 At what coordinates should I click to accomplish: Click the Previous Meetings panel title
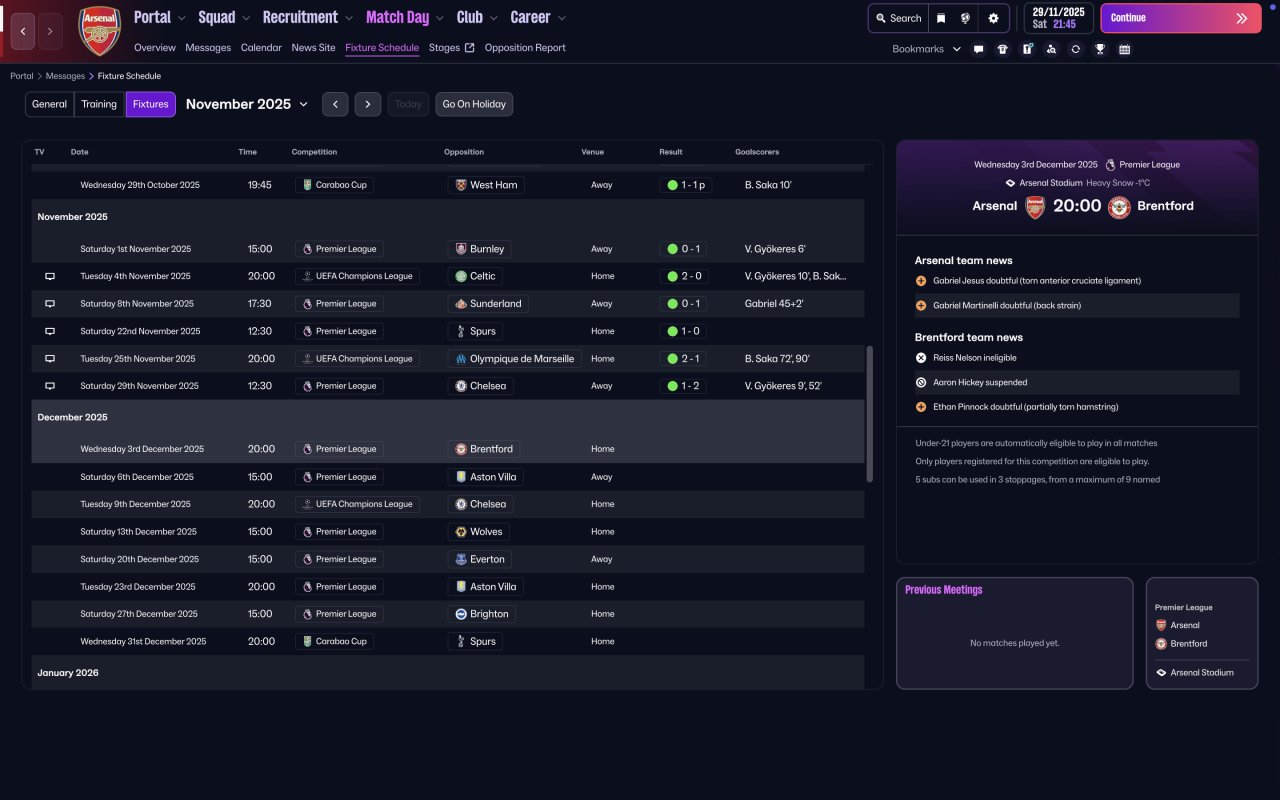point(943,590)
